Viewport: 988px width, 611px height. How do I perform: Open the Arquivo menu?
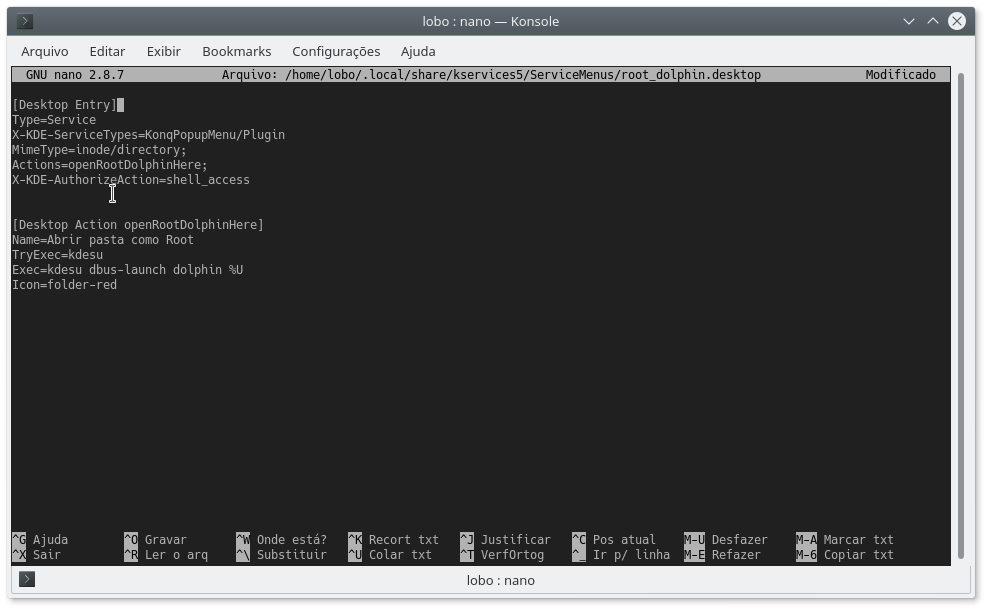coord(44,51)
